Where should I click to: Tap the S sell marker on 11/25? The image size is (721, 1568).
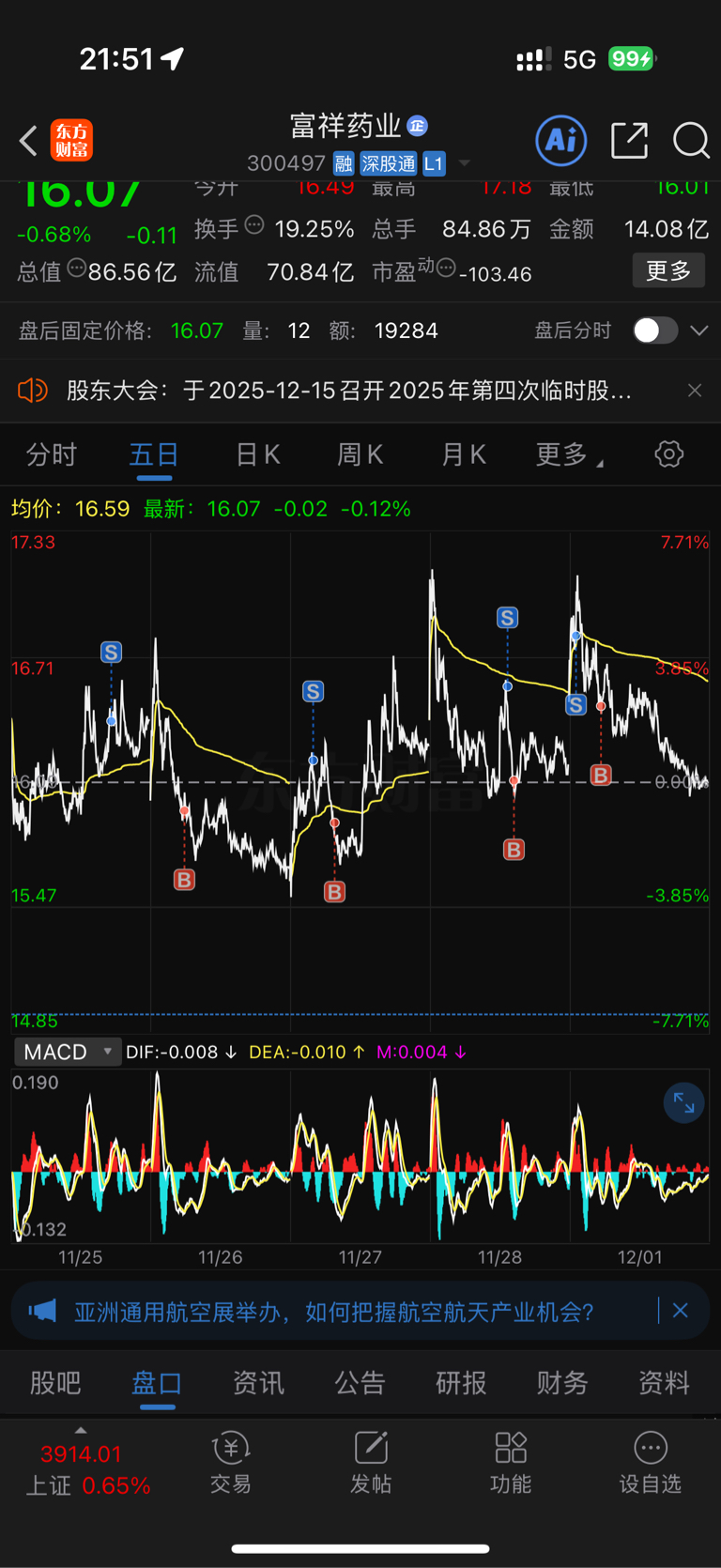click(111, 652)
